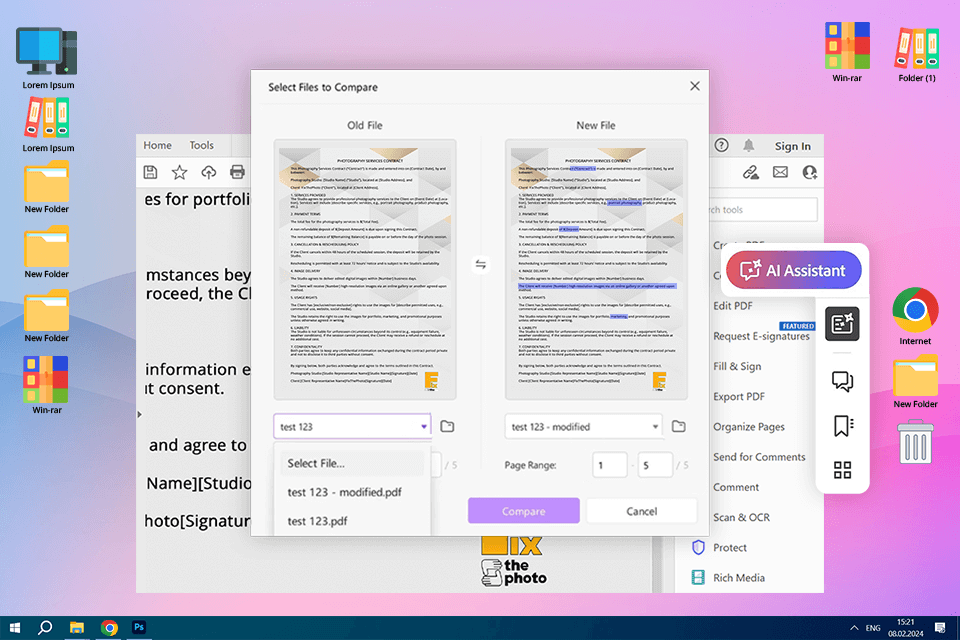The image size is (960, 640).
Task: Click the Rich Media film icon
Action: pyautogui.click(x=698, y=577)
